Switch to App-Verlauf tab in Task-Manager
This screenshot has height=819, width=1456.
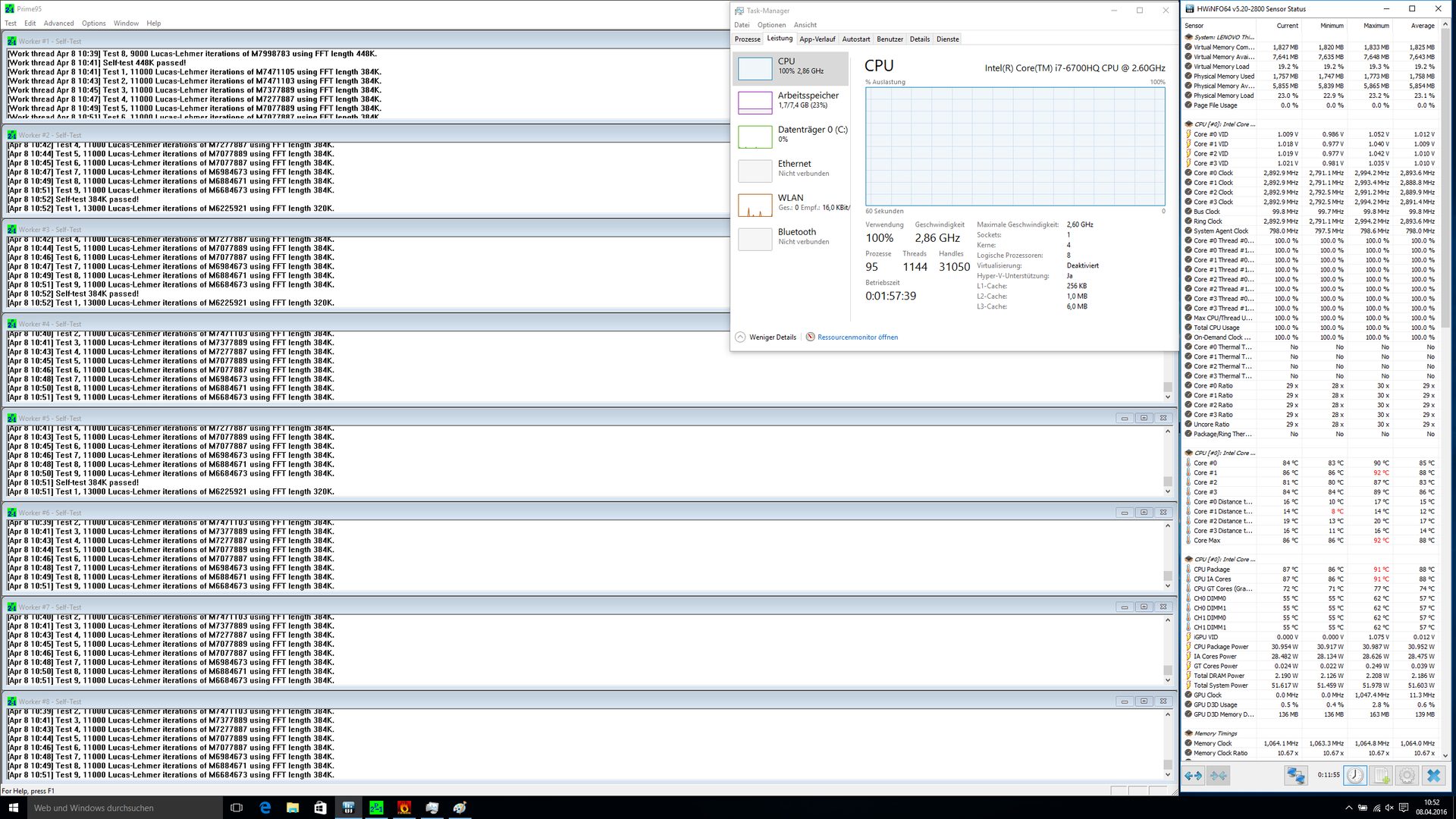817,39
